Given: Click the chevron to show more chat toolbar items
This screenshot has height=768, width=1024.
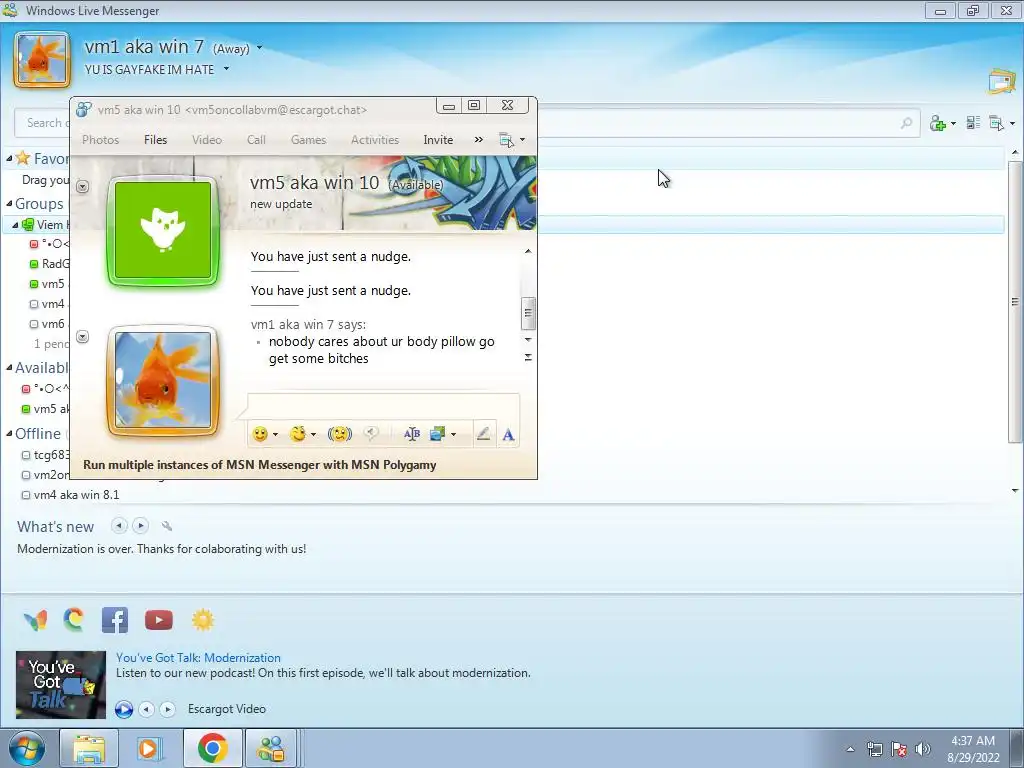Looking at the screenshot, I should click(x=479, y=140).
